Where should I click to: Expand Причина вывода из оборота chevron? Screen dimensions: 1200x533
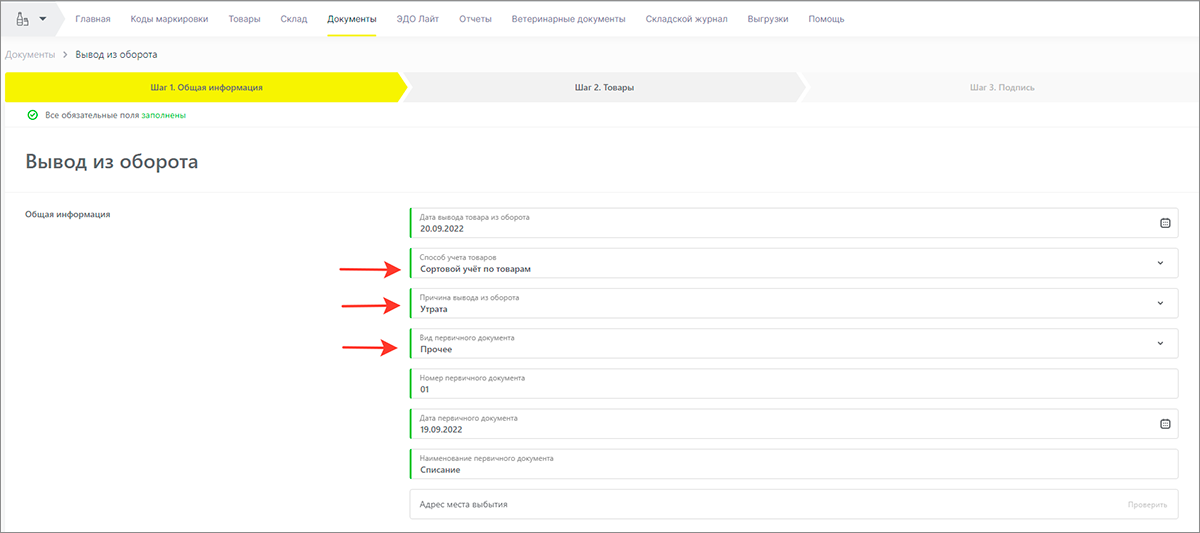pos(1160,303)
